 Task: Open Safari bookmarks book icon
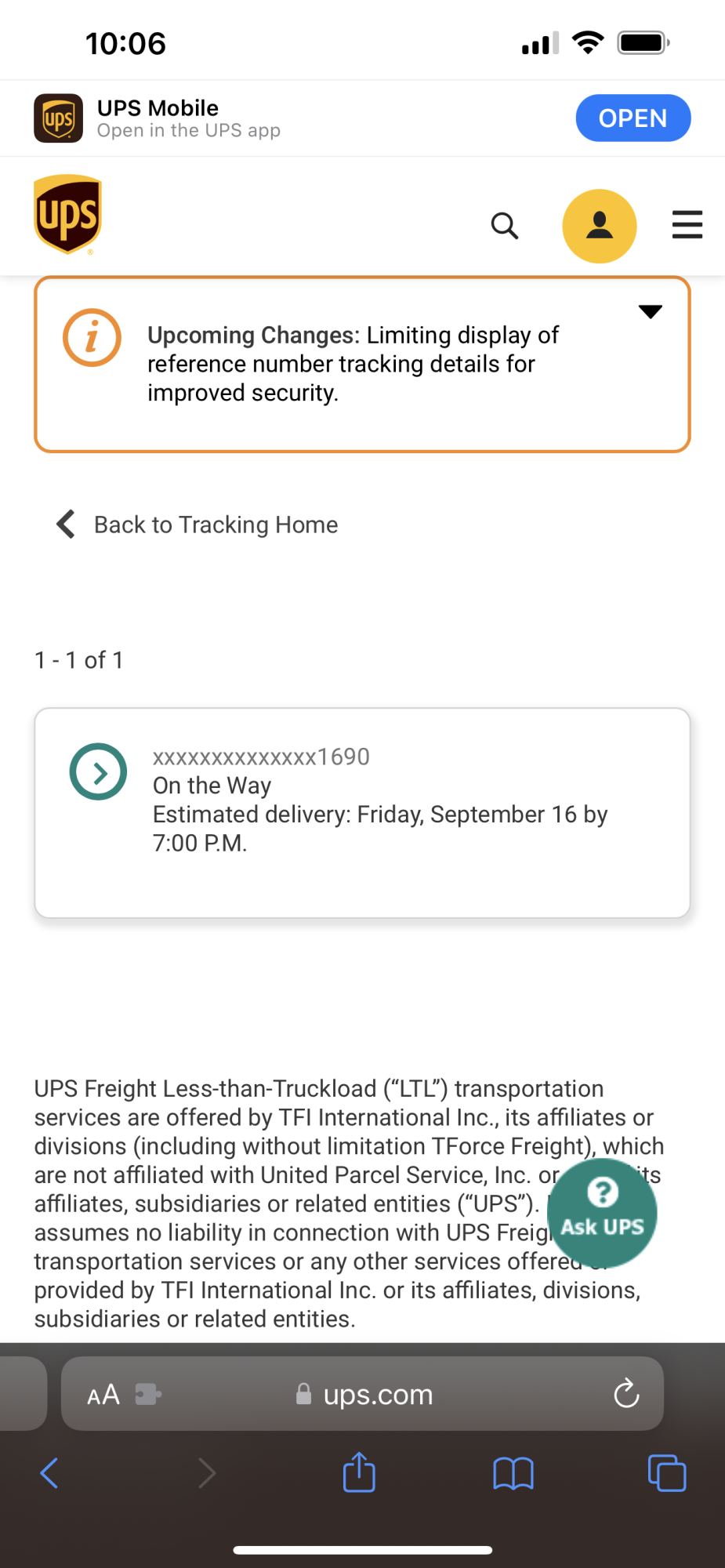click(513, 1474)
